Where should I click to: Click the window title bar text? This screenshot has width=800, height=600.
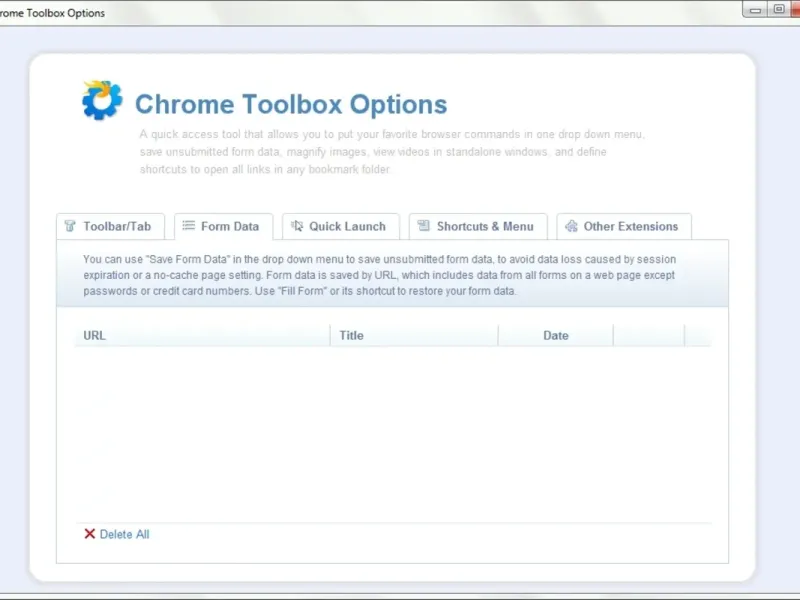tap(52, 13)
